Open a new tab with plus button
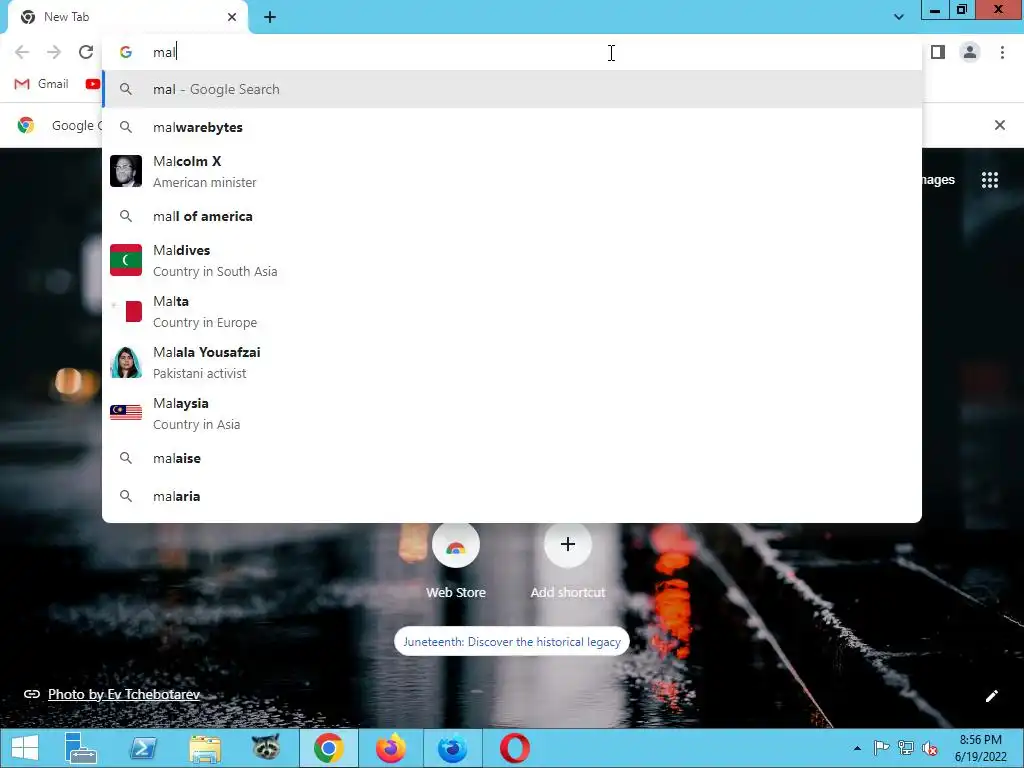The width and height of the screenshot is (1024, 768). (270, 18)
